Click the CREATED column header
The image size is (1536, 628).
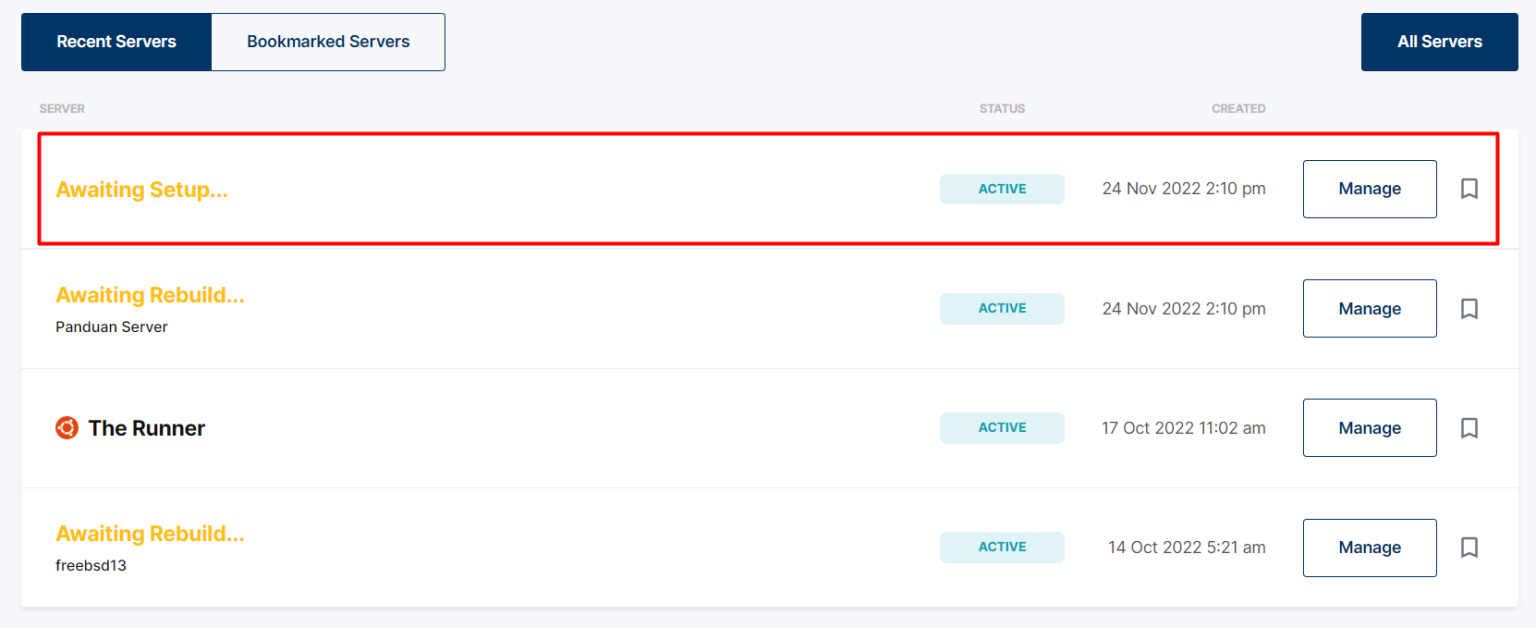pos(1238,108)
